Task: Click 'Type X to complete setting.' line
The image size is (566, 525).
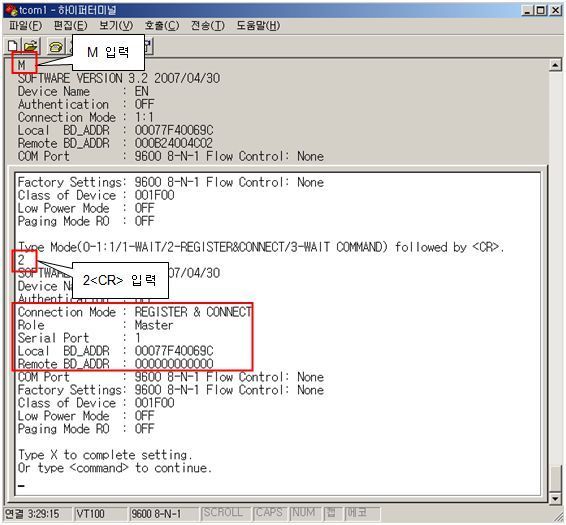Action: coord(105,455)
